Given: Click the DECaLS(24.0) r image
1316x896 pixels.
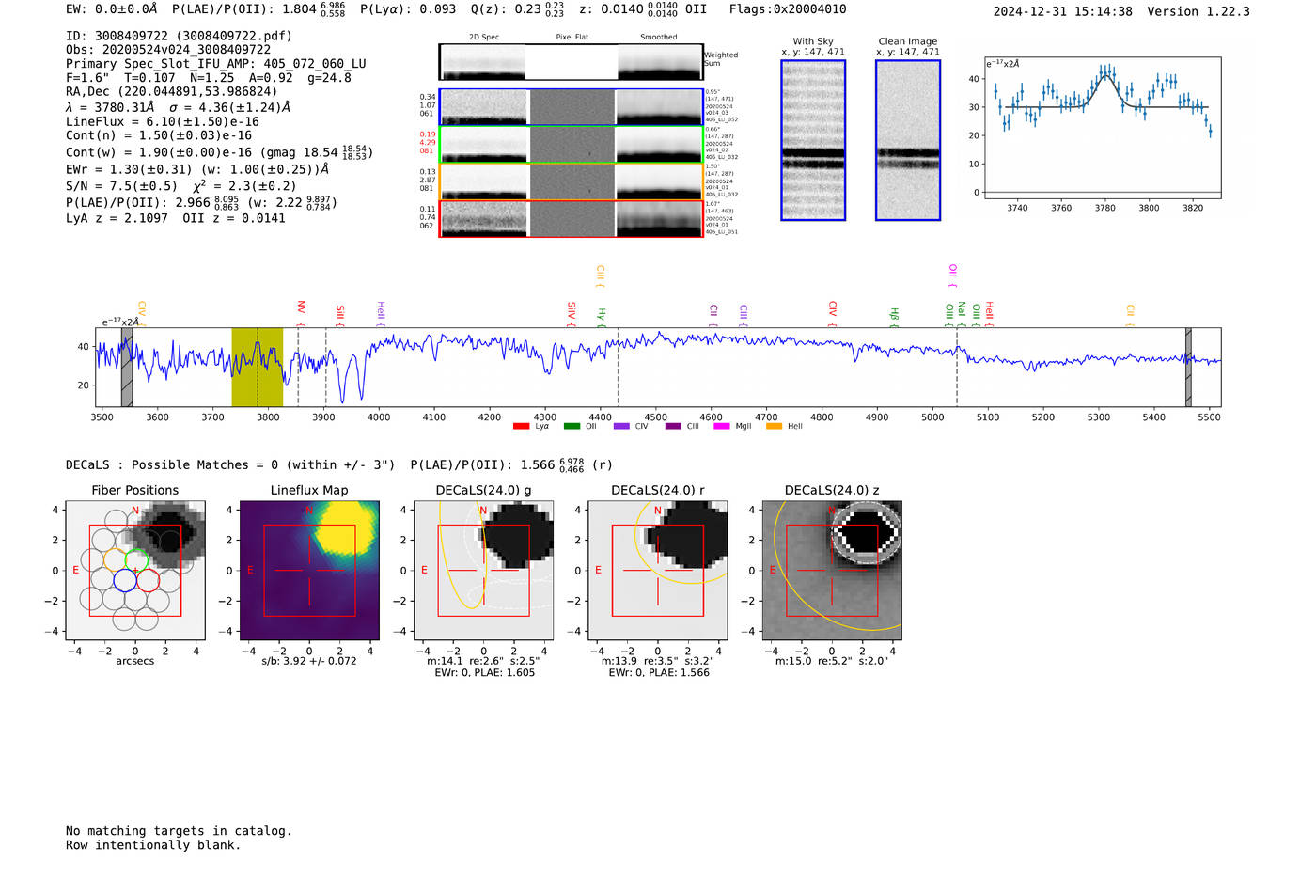Looking at the screenshot, I should tap(658, 571).
